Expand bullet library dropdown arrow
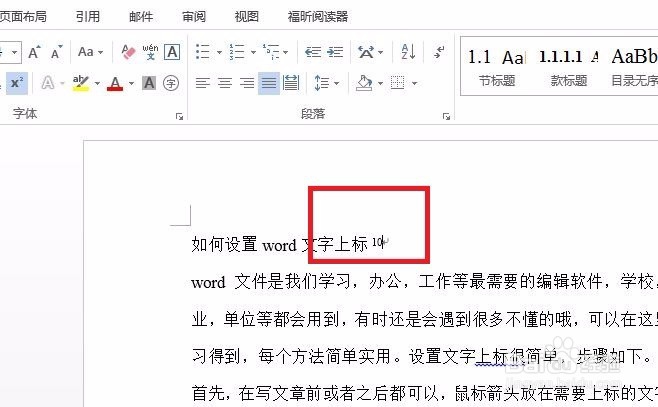The width and height of the screenshot is (658, 407). pyautogui.click(x=219, y=52)
